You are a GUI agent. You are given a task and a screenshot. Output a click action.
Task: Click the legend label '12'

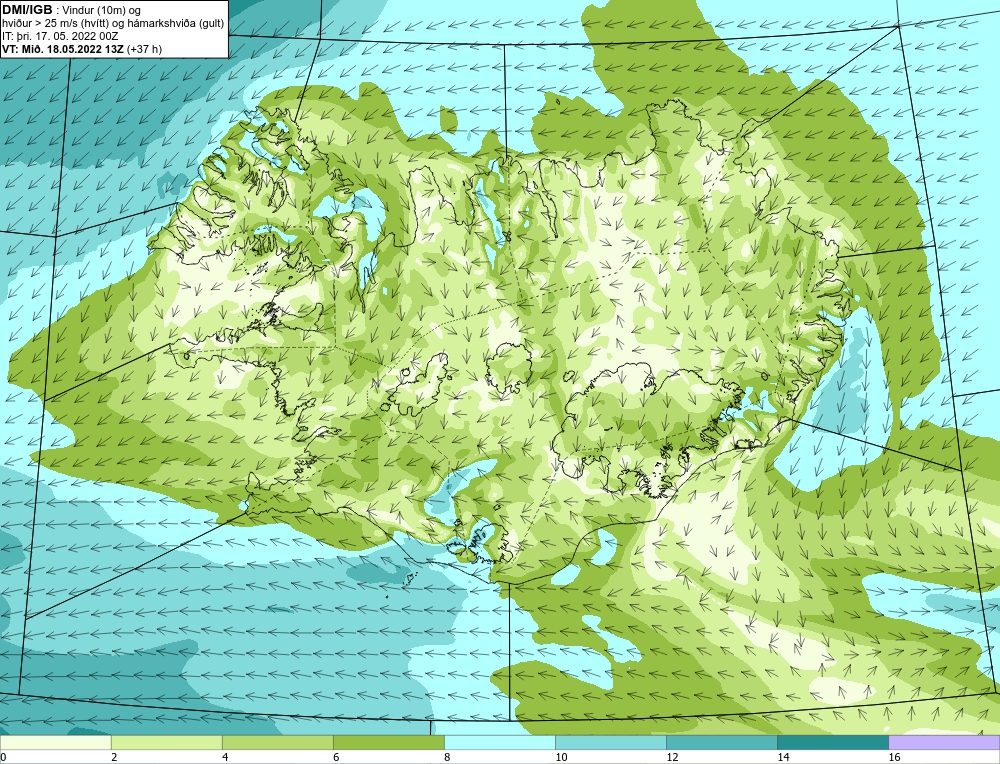pyautogui.click(x=672, y=757)
